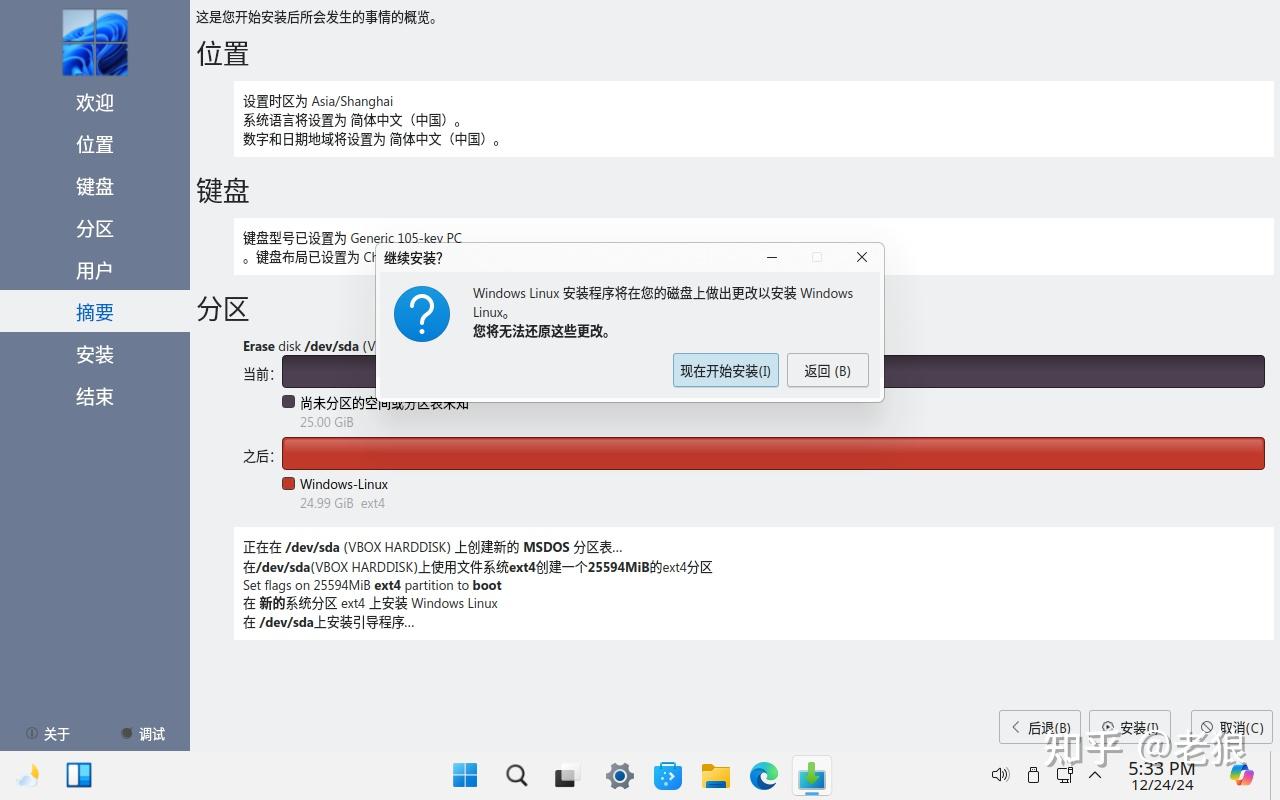The width and height of the screenshot is (1280, 800).
Task: Open Settings via the gear taskbar icon
Action: pos(619,775)
